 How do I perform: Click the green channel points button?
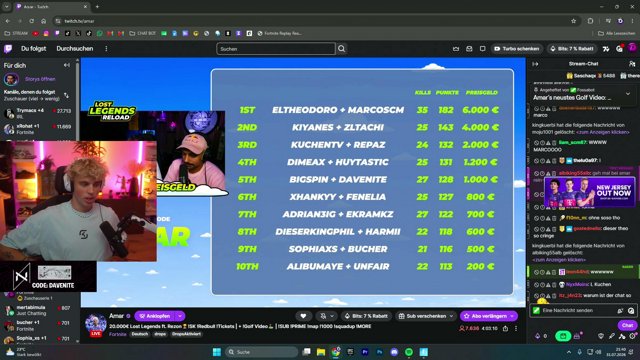coord(563,336)
